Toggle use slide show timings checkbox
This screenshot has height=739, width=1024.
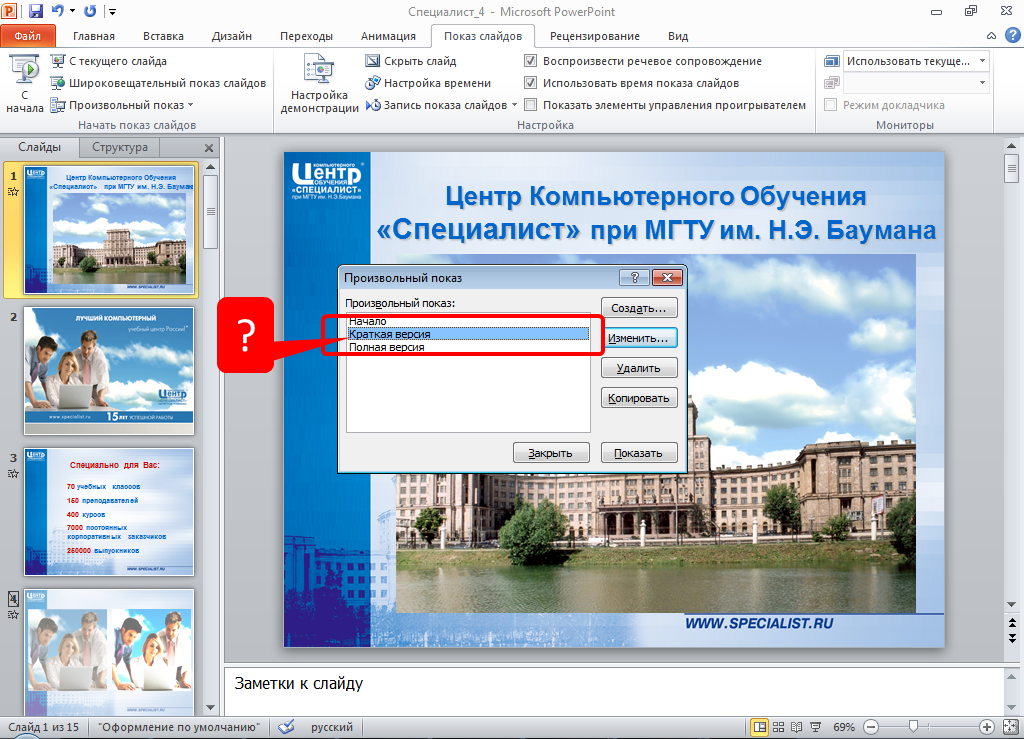(x=531, y=83)
